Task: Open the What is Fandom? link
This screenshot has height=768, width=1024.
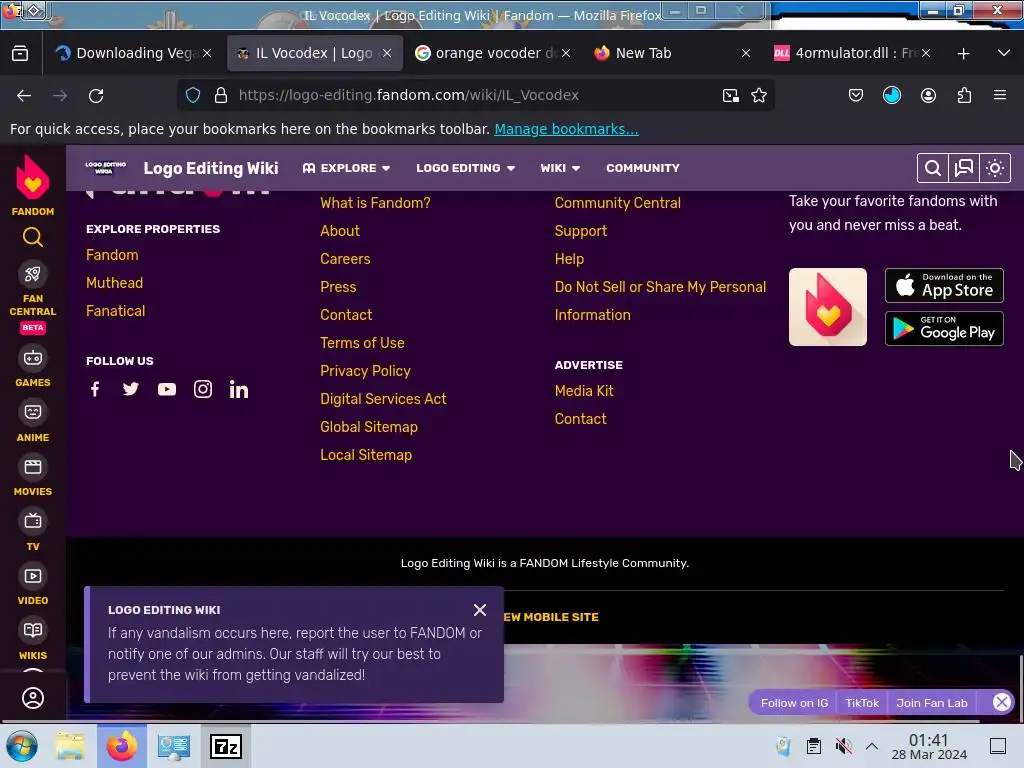Action: tap(375, 203)
